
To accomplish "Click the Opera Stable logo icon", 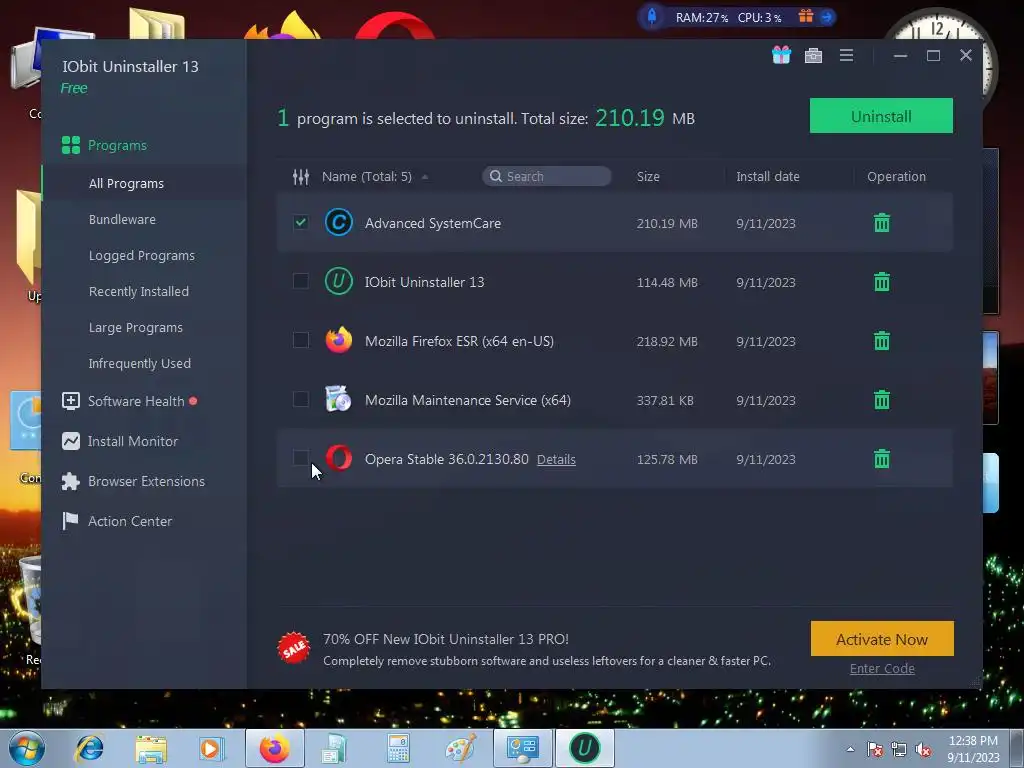I will pos(338,458).
